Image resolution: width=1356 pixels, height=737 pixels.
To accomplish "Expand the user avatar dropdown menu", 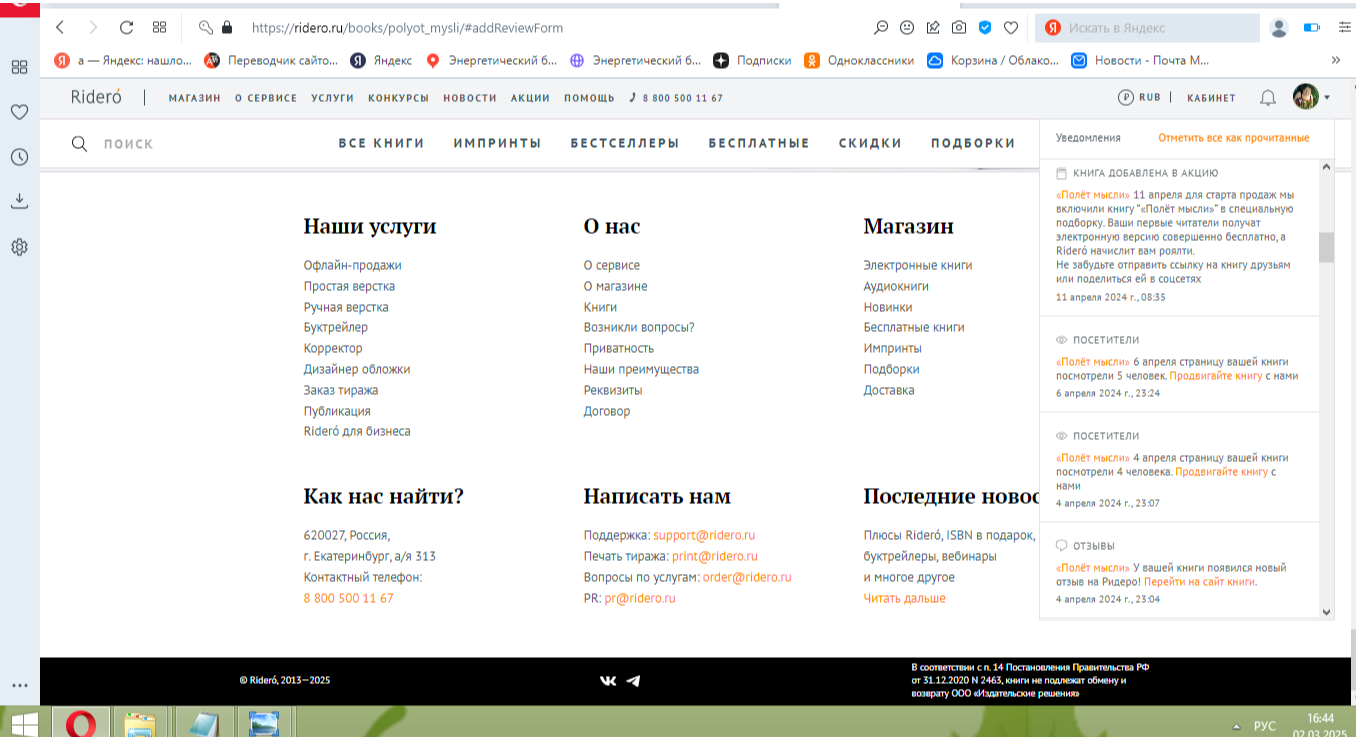I will tap(1312, 97).
